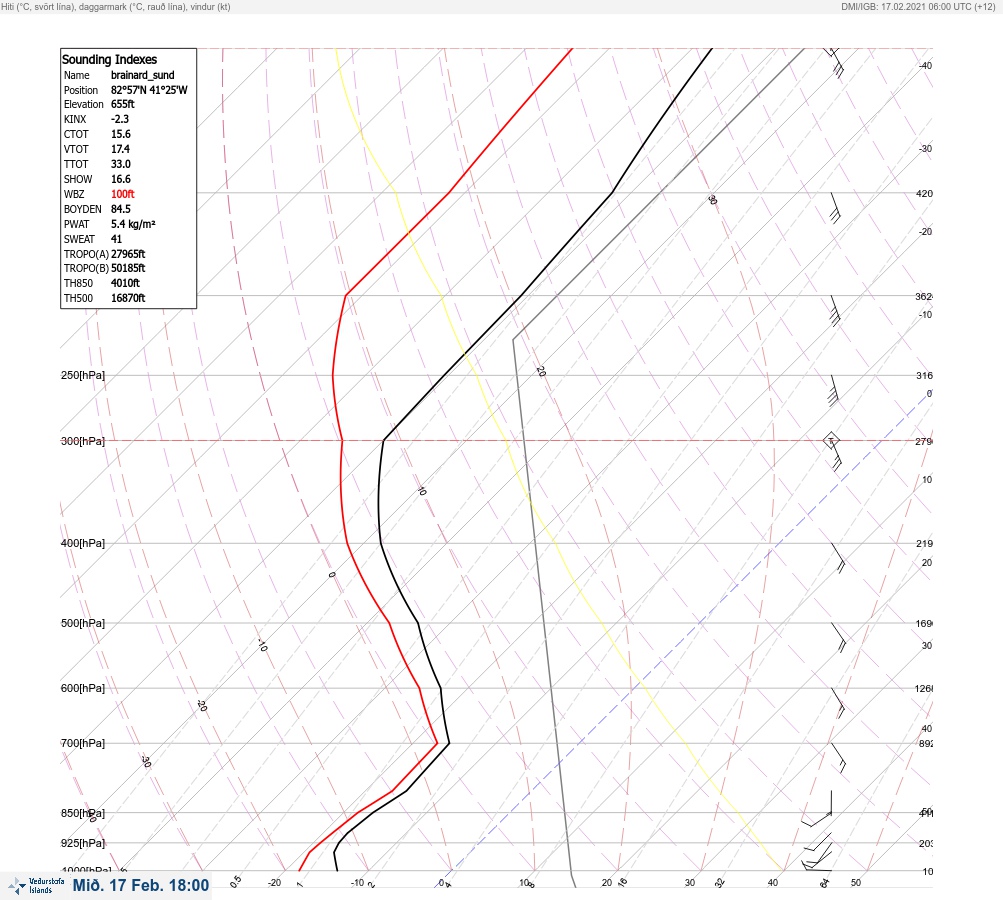
Task: Click the temperature axis label 40
Action: click(x=773, y=883)
